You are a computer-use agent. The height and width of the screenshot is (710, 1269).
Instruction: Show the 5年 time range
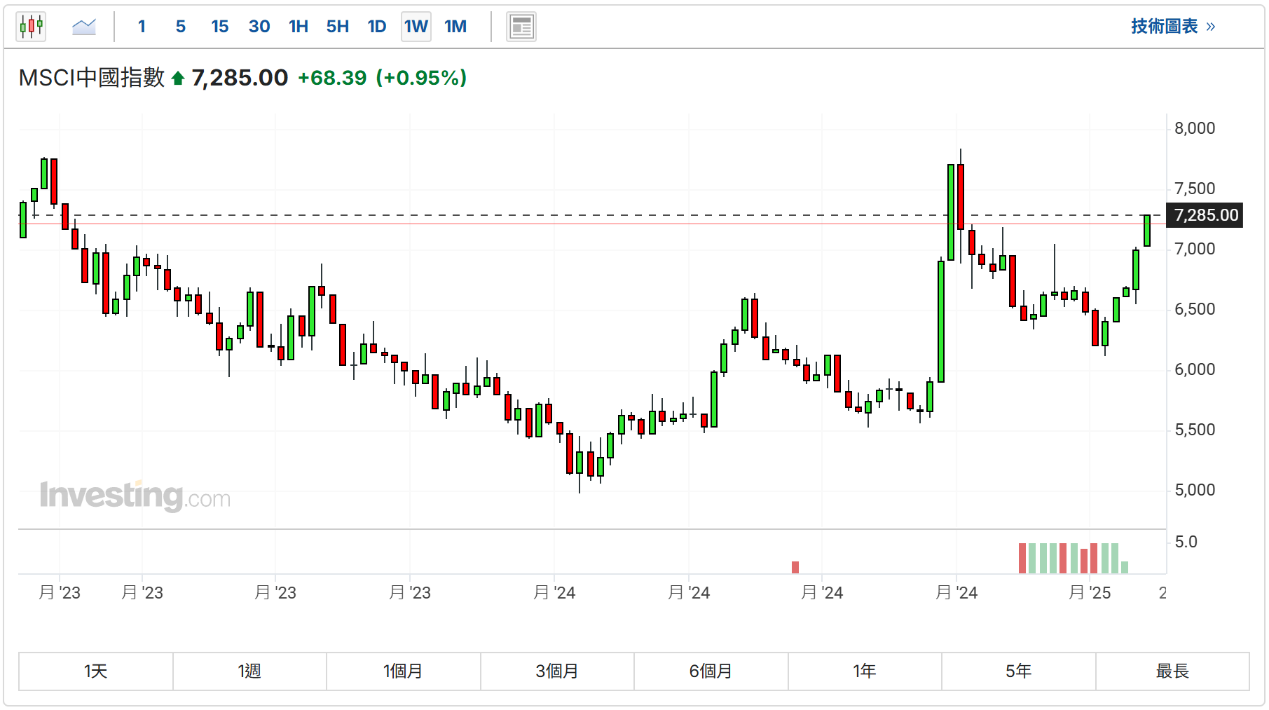1019,671
